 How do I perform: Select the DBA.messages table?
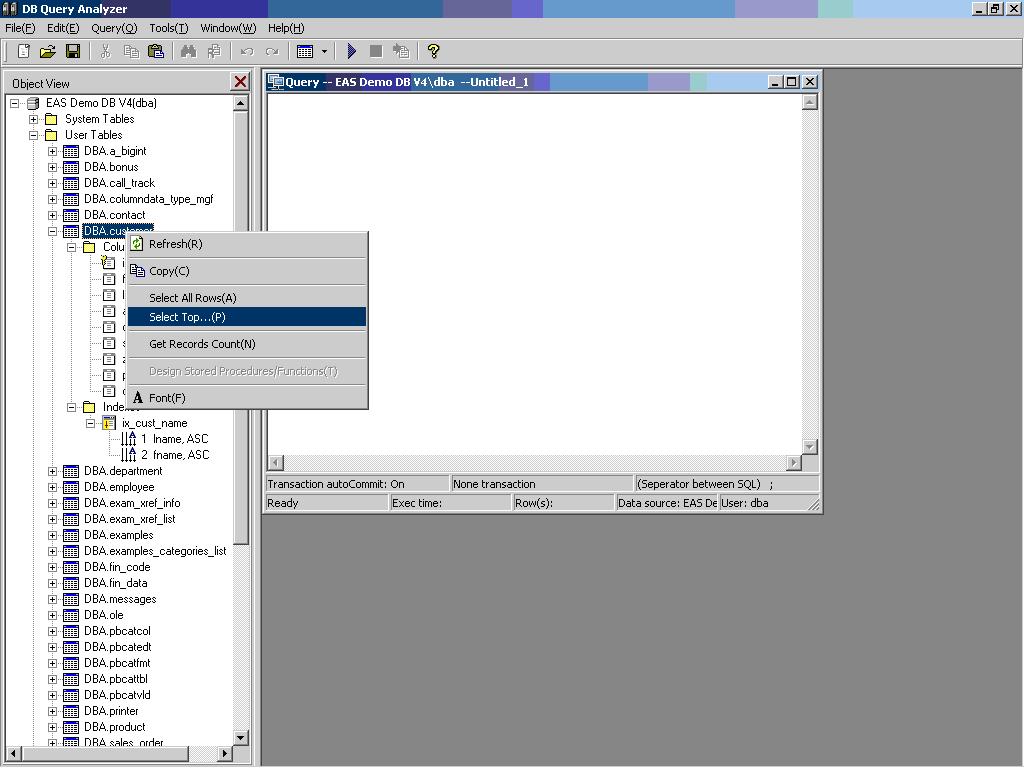click(x=120, y=600)
